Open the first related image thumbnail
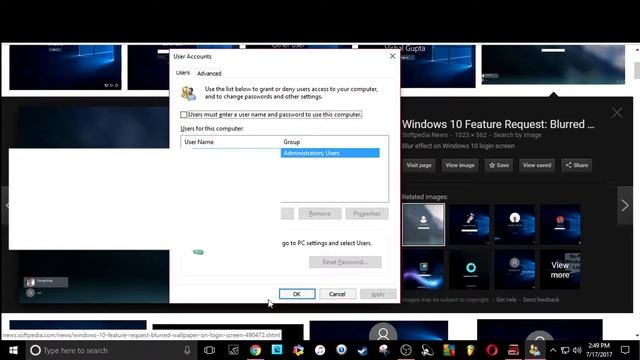 coord(423,225)
